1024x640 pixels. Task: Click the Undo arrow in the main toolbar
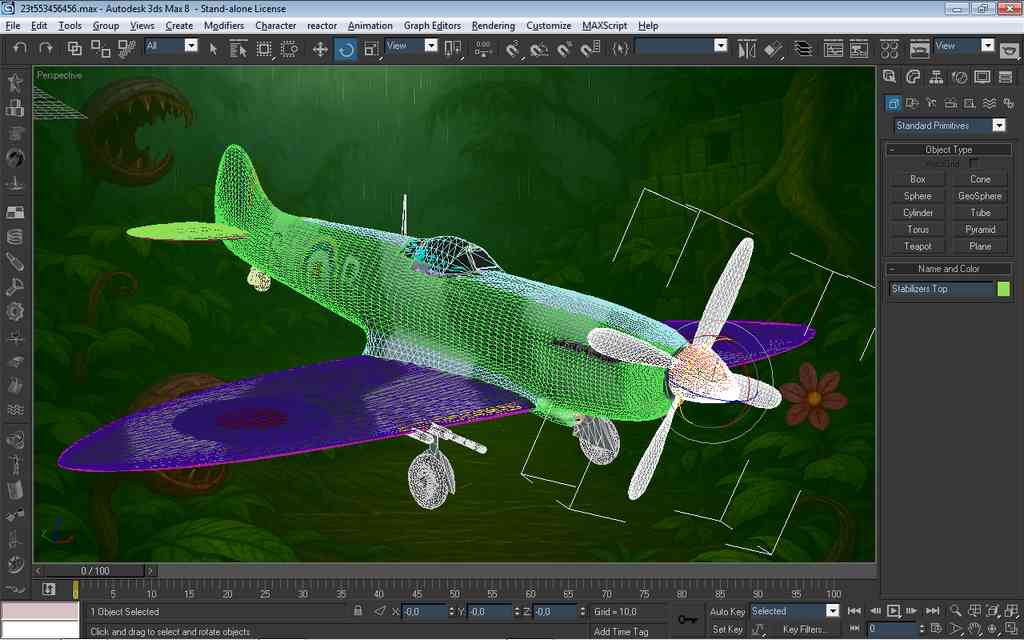click(x=19, y=47)
